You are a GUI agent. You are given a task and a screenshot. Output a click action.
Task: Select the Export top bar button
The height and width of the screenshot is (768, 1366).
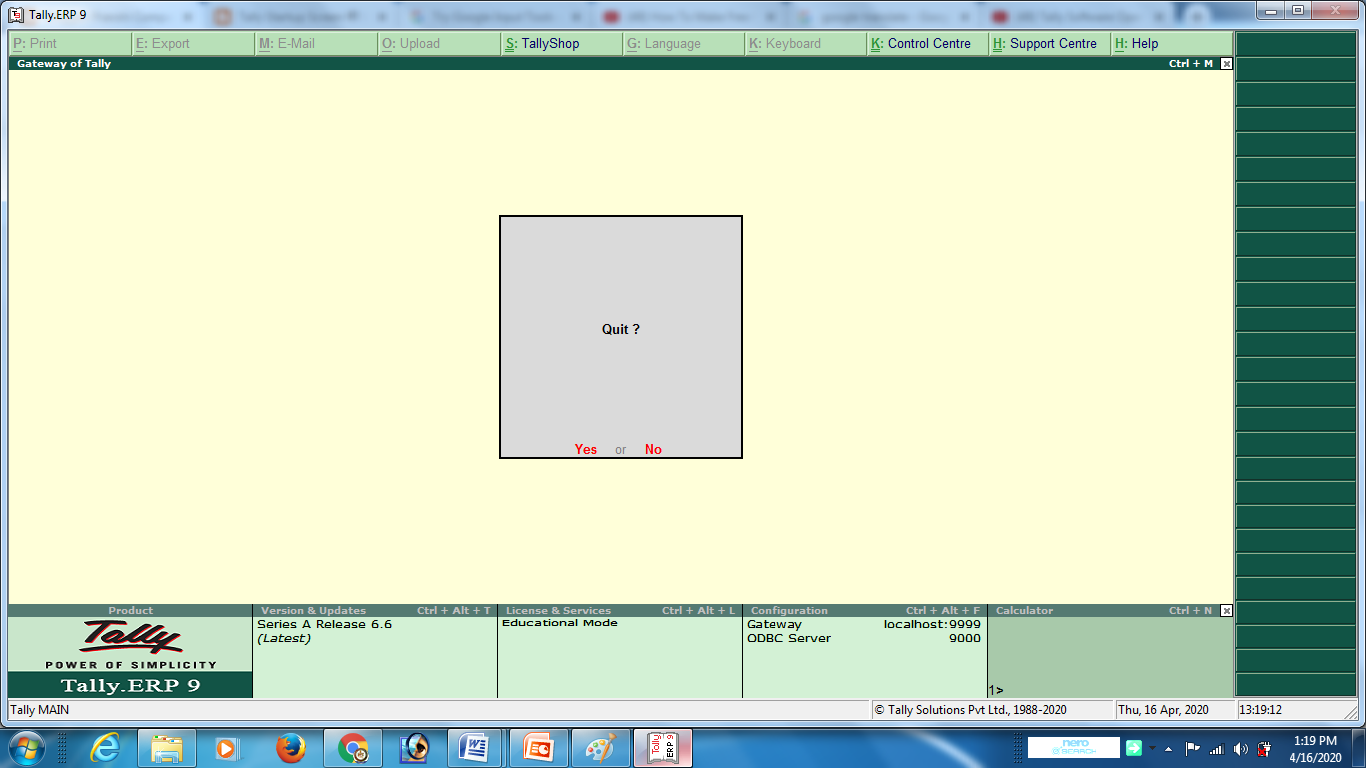tap(193, 44)
